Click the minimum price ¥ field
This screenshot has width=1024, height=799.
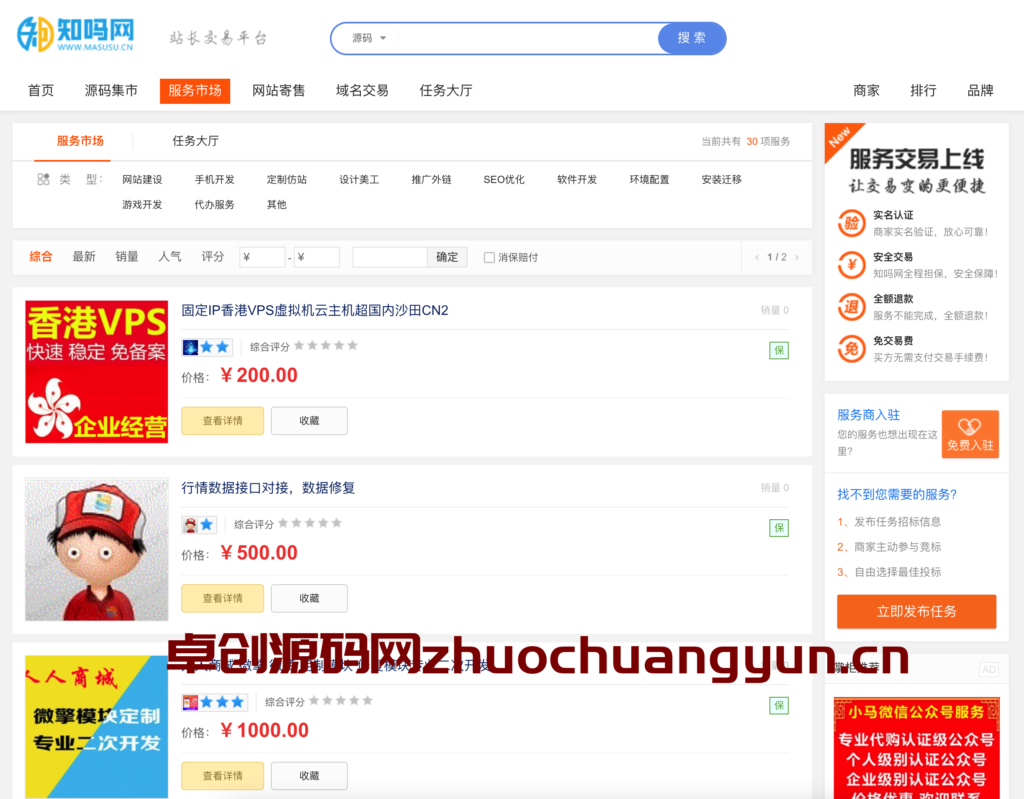tap(262, 257)
